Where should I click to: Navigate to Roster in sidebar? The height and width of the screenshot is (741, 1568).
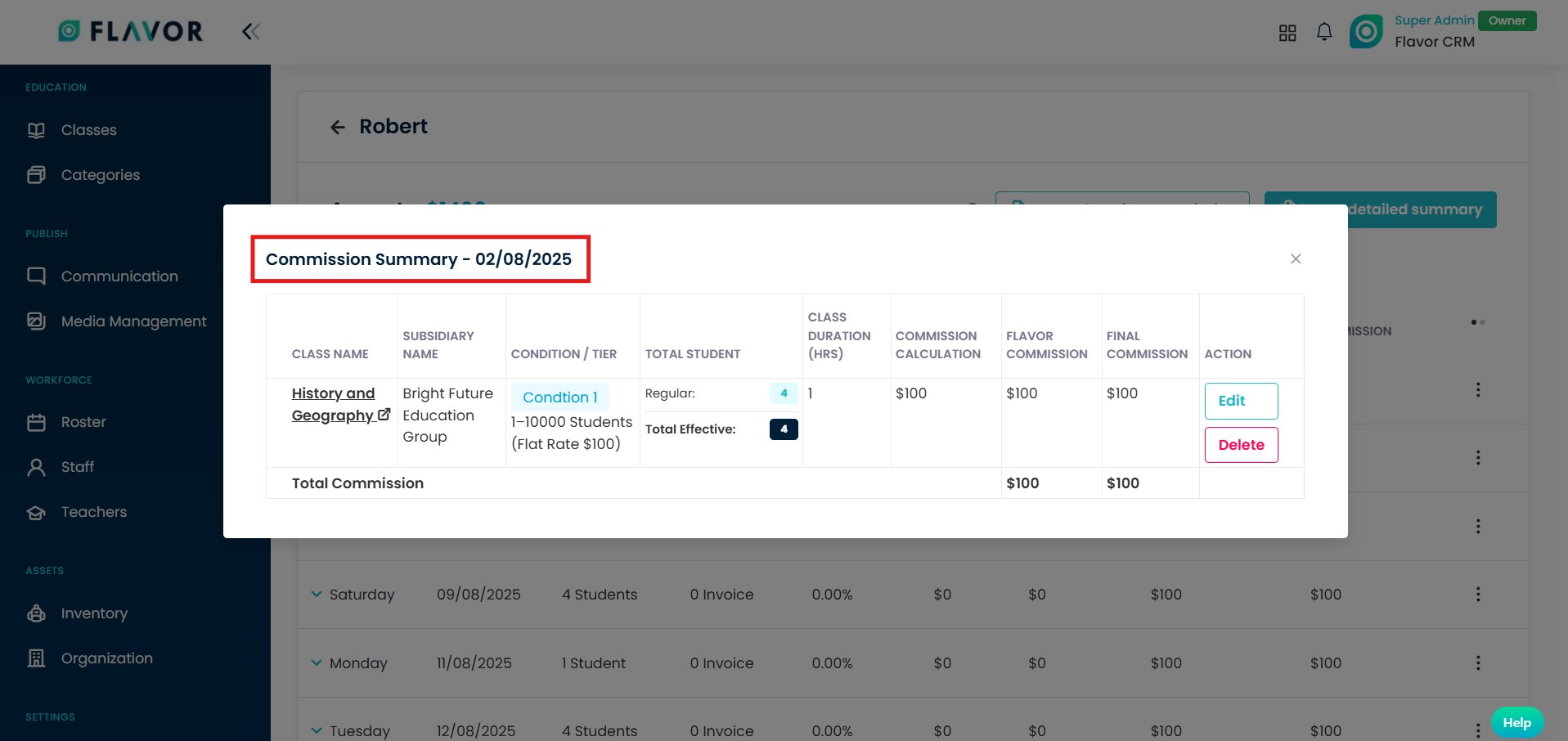pos(83,422)
